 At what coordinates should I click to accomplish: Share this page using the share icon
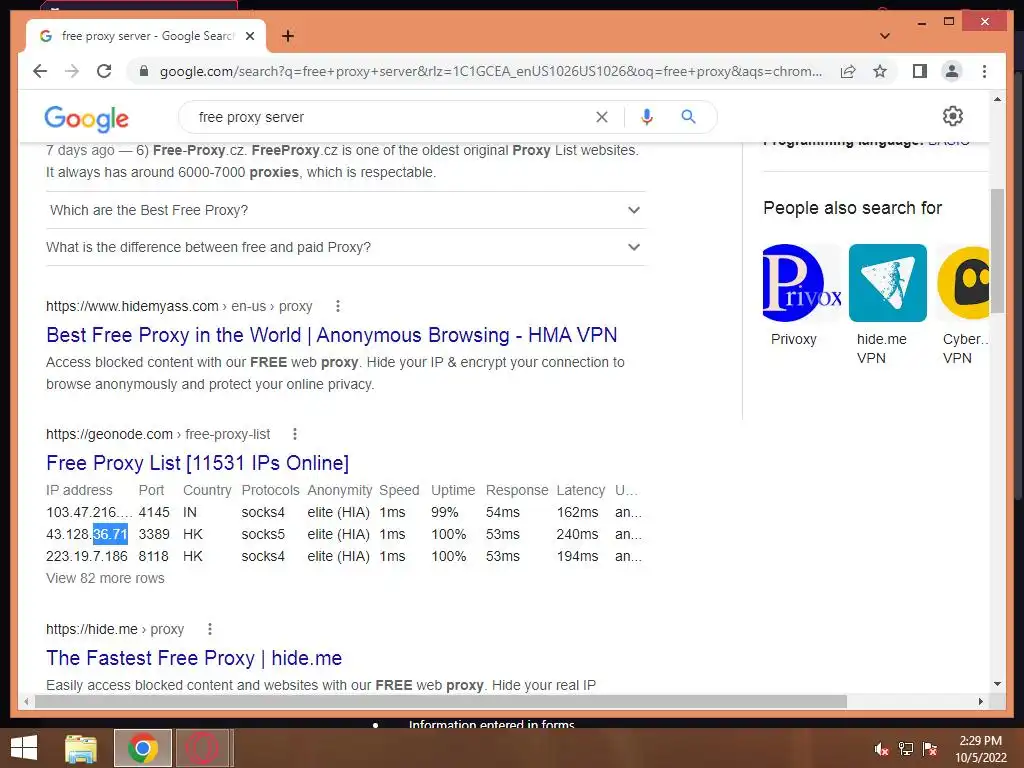848,71
